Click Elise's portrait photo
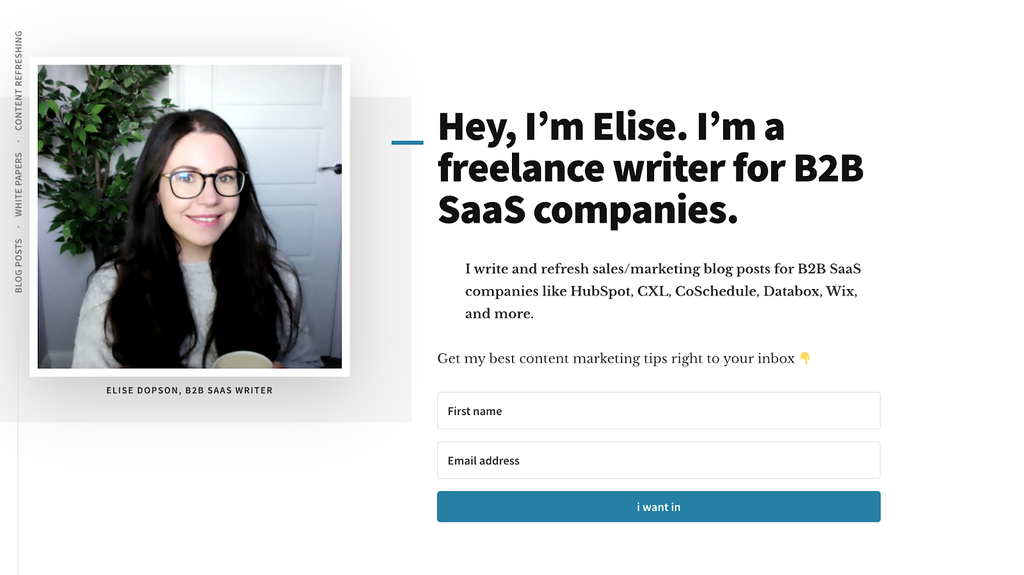 coord(190,217)
